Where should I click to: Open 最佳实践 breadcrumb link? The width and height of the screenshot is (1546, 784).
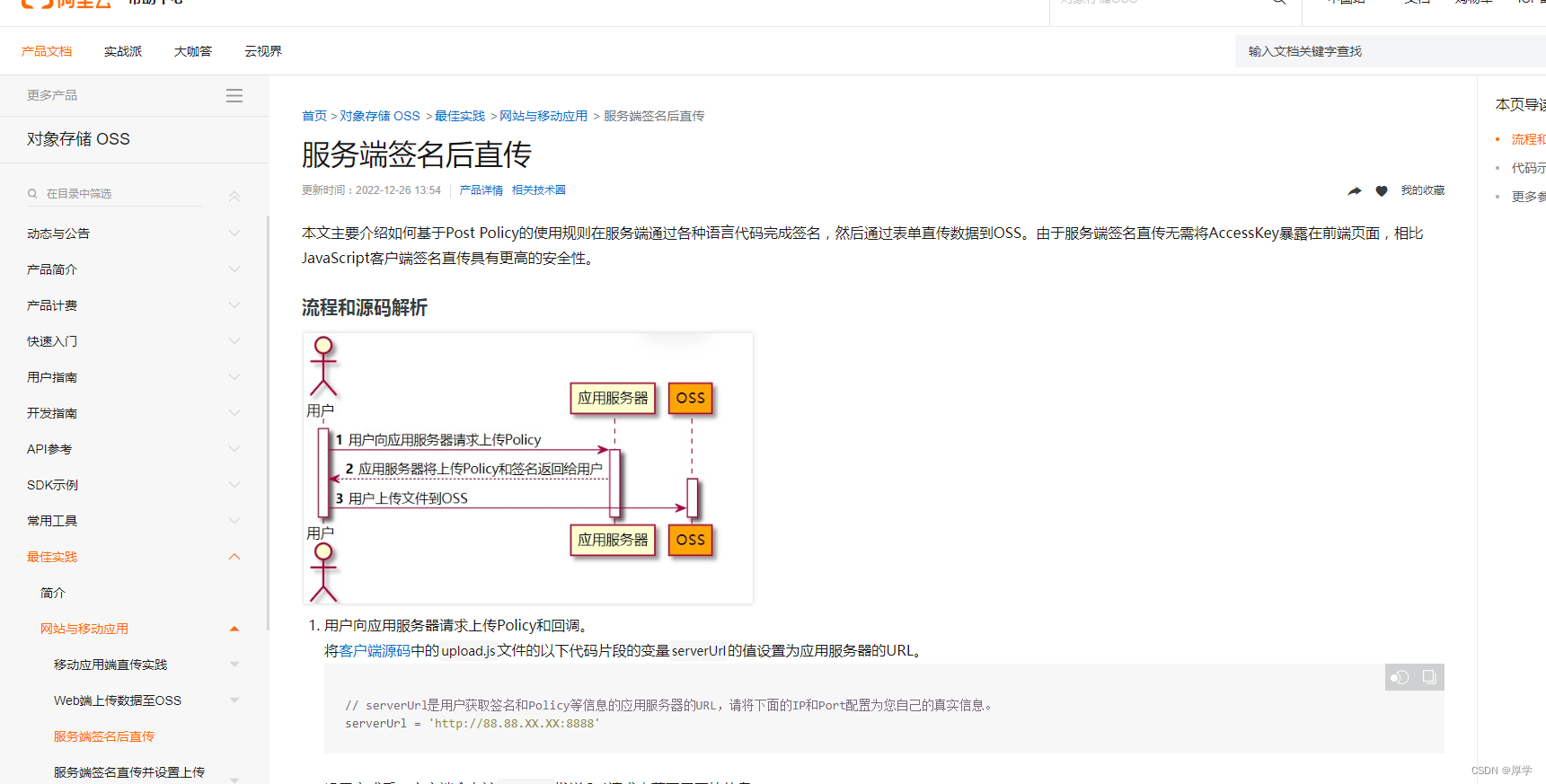(x=460, y=116)
